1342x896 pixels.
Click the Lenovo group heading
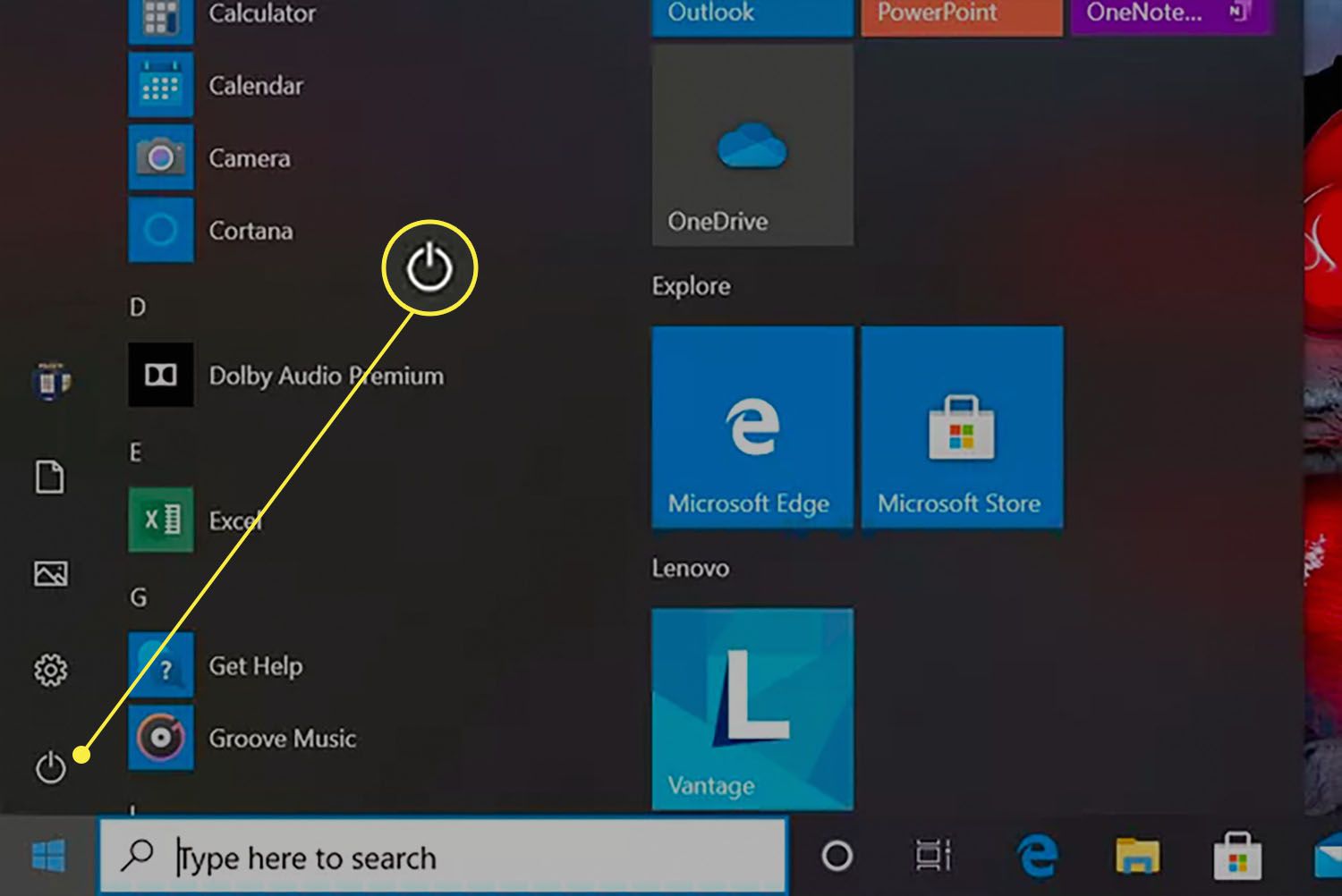[x=690, y=568]
